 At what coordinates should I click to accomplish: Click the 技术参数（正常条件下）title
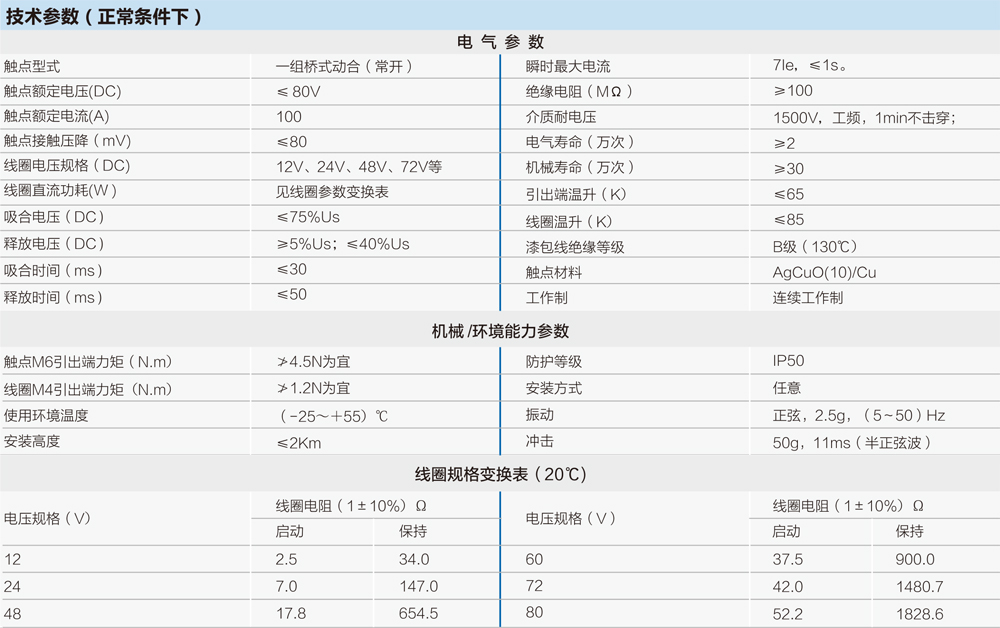click(x=105, y=16)
